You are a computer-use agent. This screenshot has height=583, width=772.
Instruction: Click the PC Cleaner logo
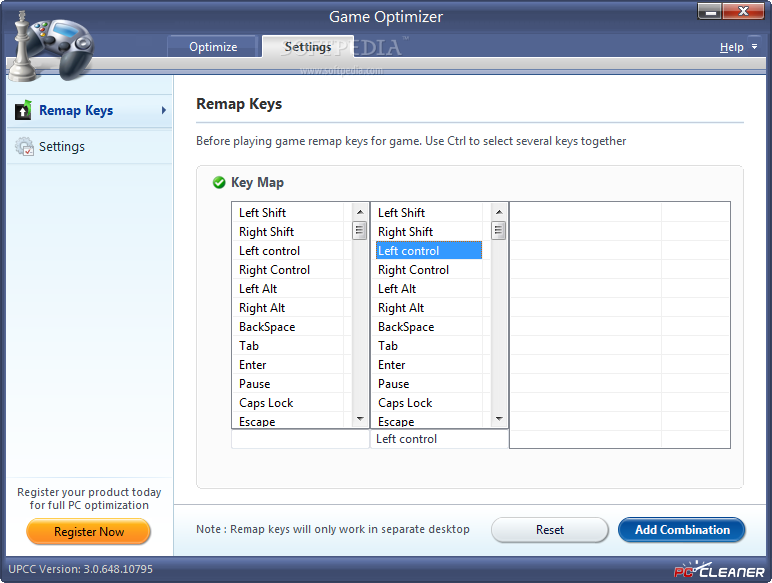coord(719,570)
